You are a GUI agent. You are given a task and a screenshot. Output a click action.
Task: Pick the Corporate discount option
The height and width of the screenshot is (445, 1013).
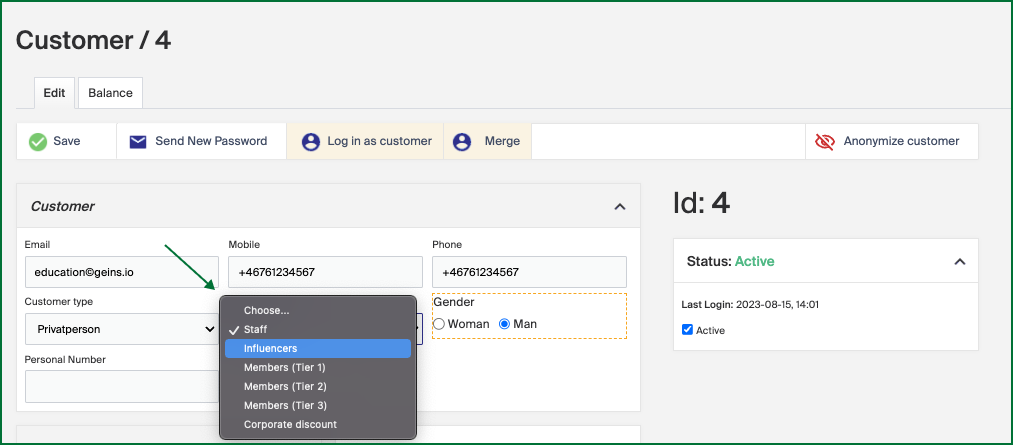318,425
